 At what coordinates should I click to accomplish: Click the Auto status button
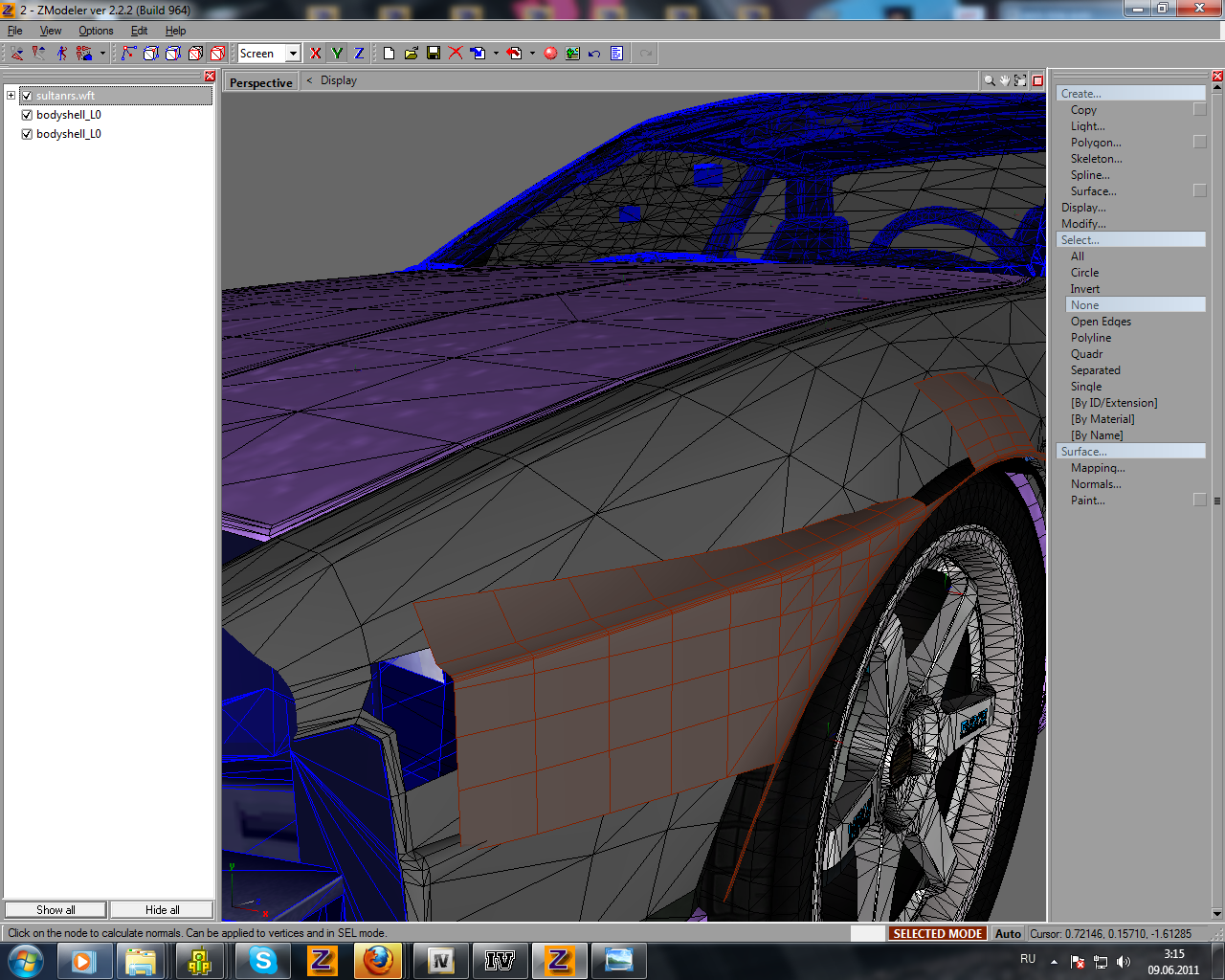pyautogui.click(x=1008, y=933)
